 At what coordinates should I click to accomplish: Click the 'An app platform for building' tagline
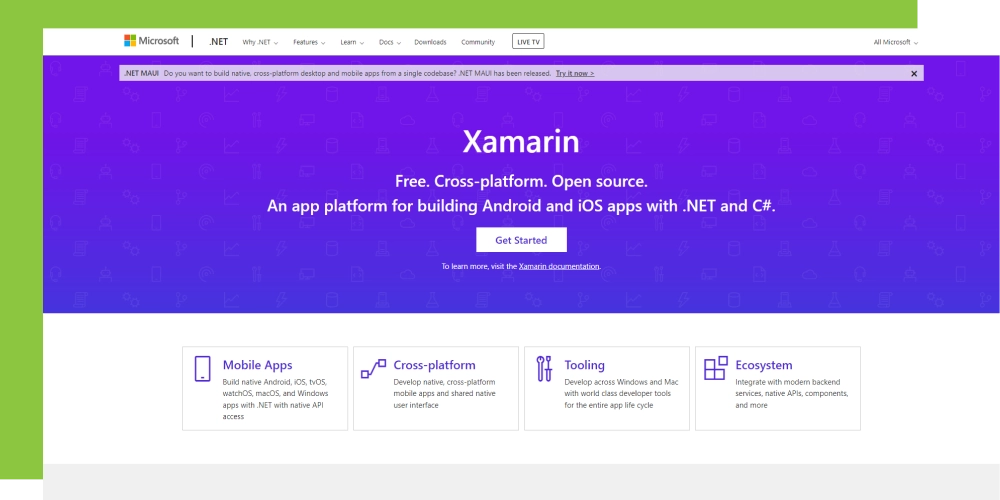tap(521, 207)
